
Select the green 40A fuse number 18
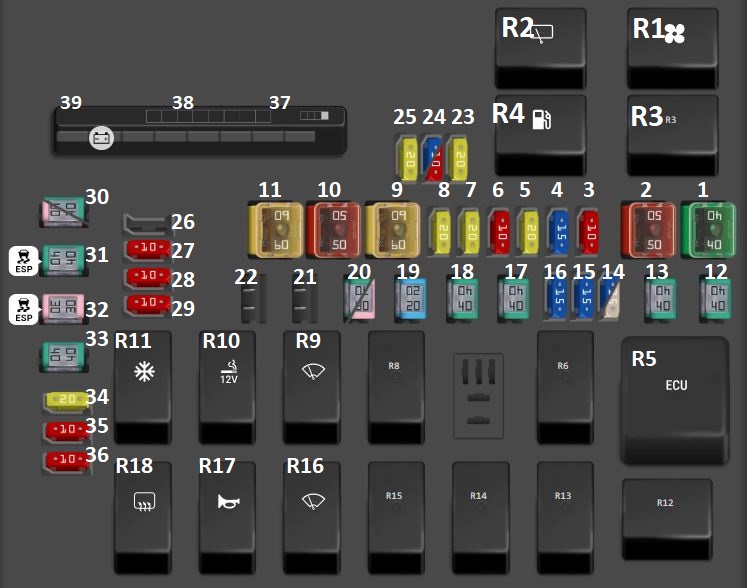coord(462,298)
